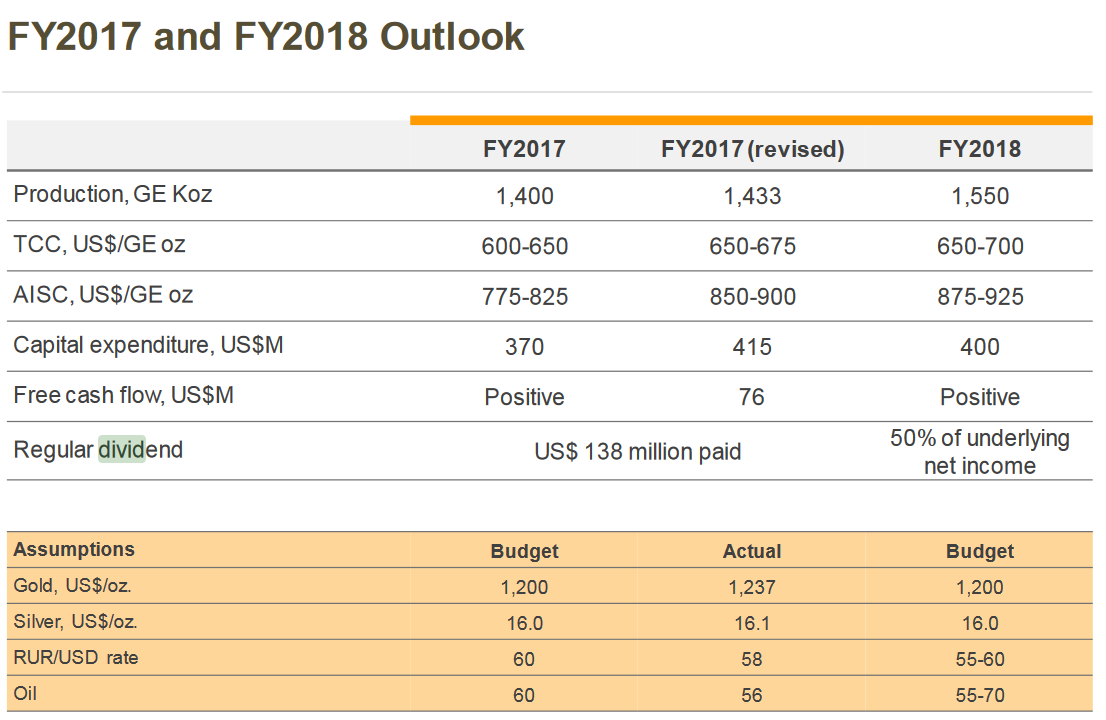Click the Assumptions table header
The height and width of the screenshot is (720, 1106).
(74, 549)
